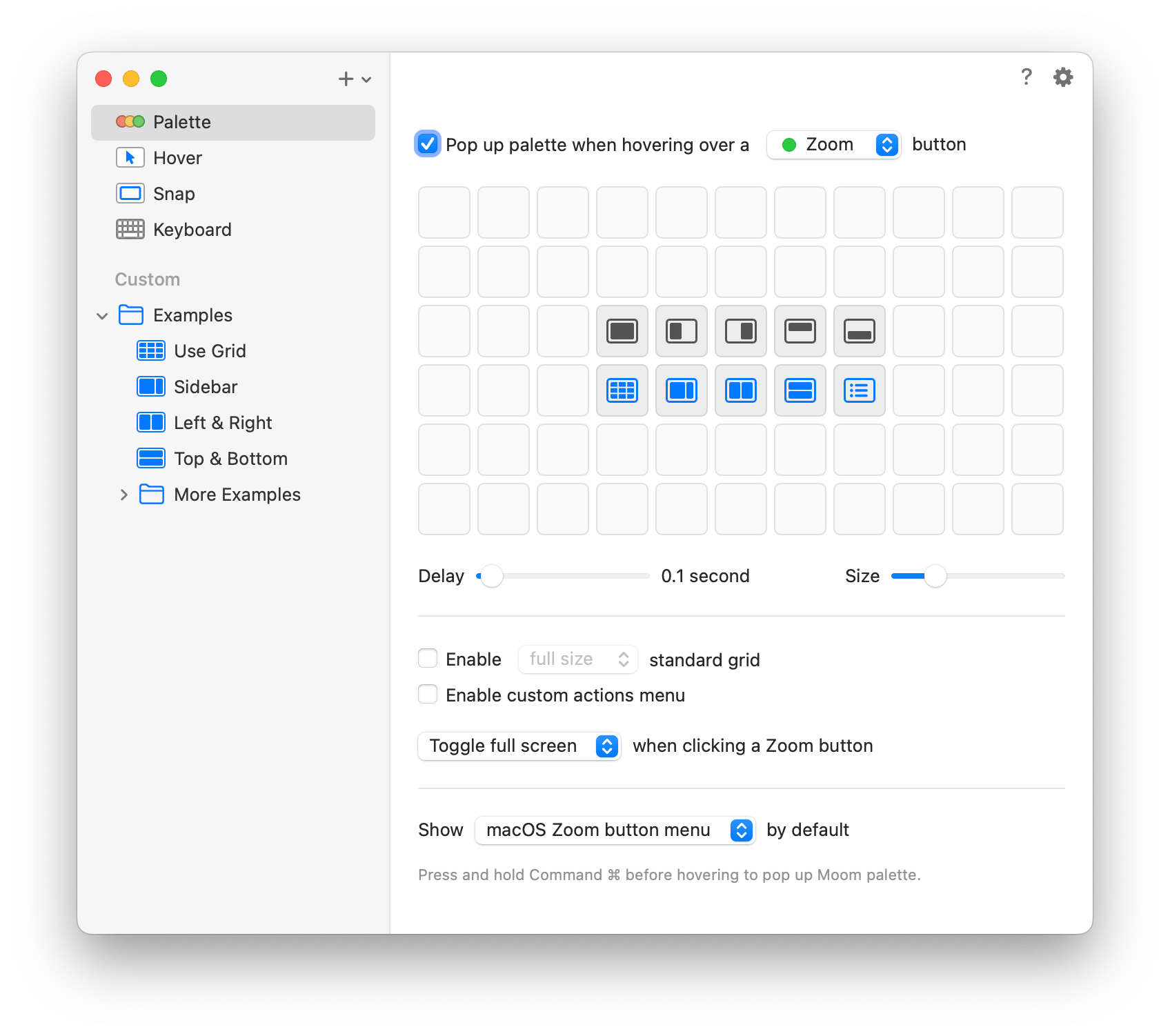Open the macOS Zoom button menu dropdown
The height and width of the screenshot is (1036, 1170).
click(x=614, y=830)
